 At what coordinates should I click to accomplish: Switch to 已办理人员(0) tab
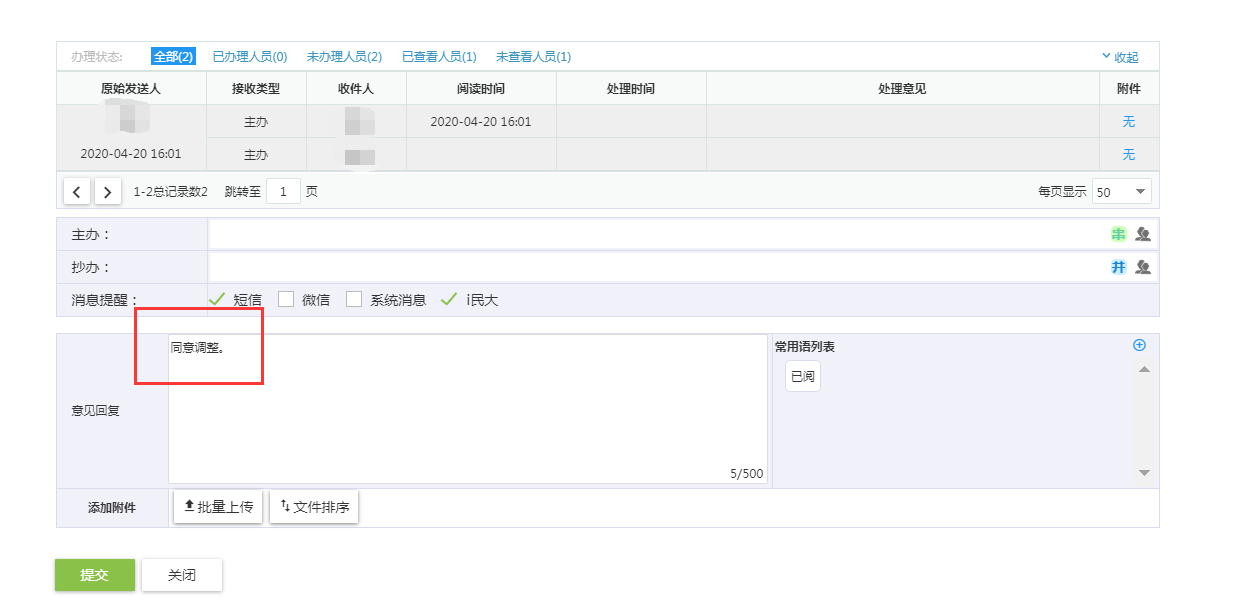(250, 57)
